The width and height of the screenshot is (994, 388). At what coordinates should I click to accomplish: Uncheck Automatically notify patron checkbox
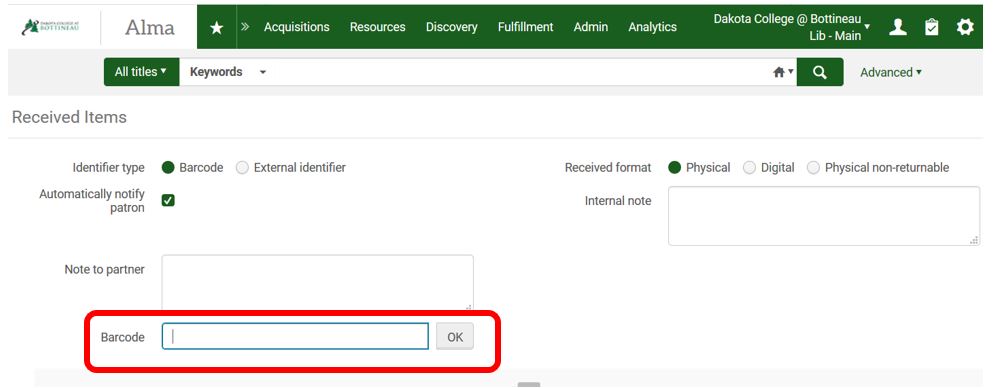pyautogui.click(x=168, y=200)
